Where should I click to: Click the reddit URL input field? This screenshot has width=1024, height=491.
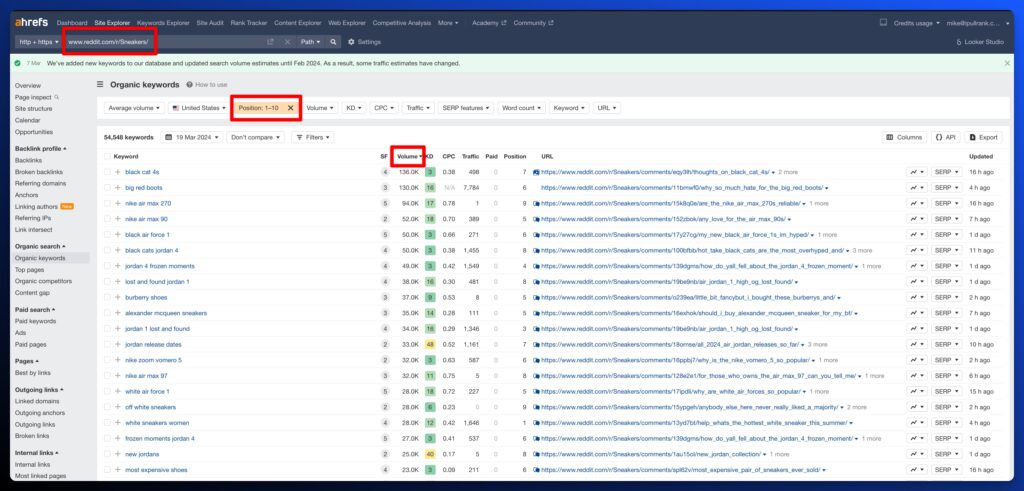click(160, 42)
